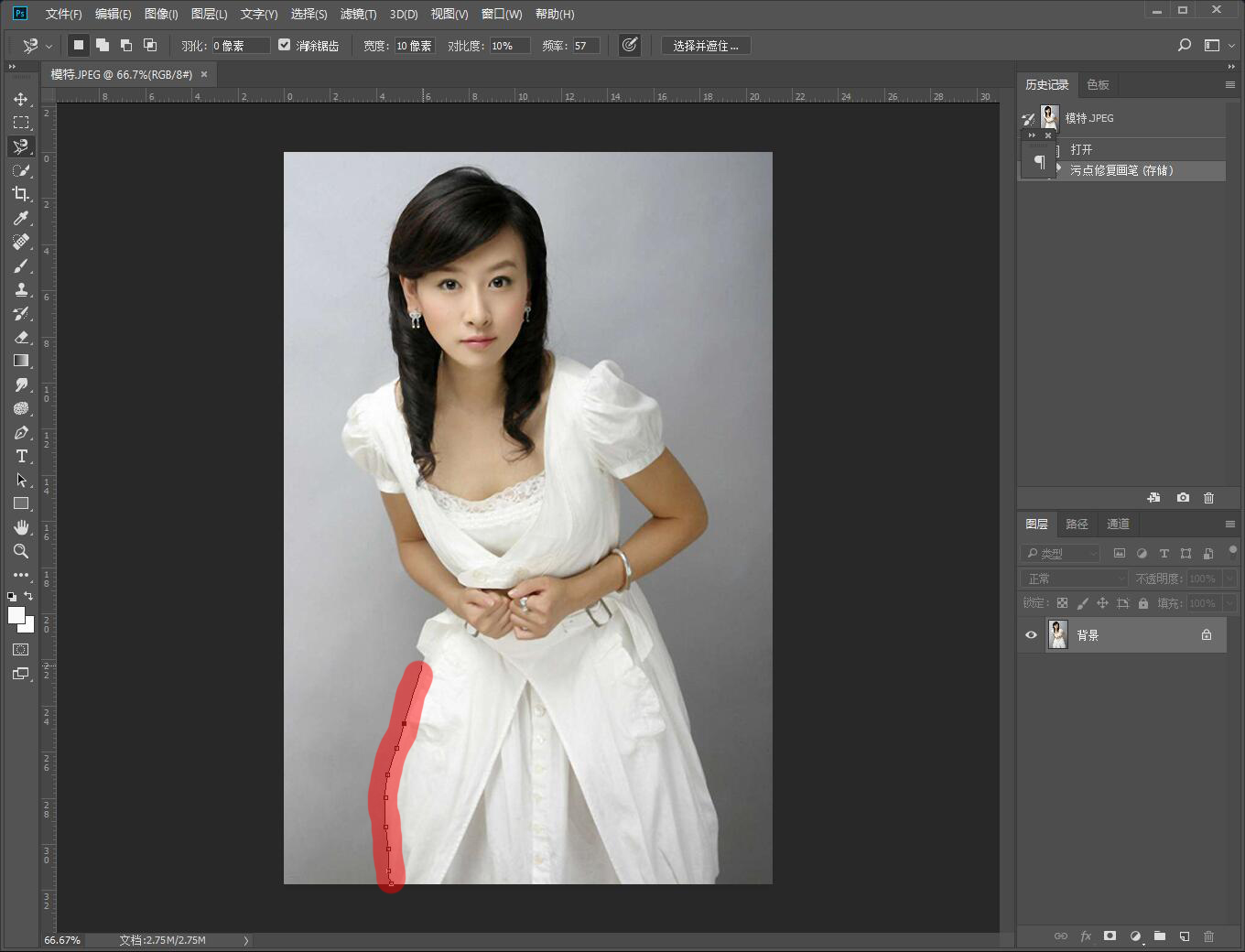
Task: Click the 选择并遮住 button
Action: click(x=706, y=46)
